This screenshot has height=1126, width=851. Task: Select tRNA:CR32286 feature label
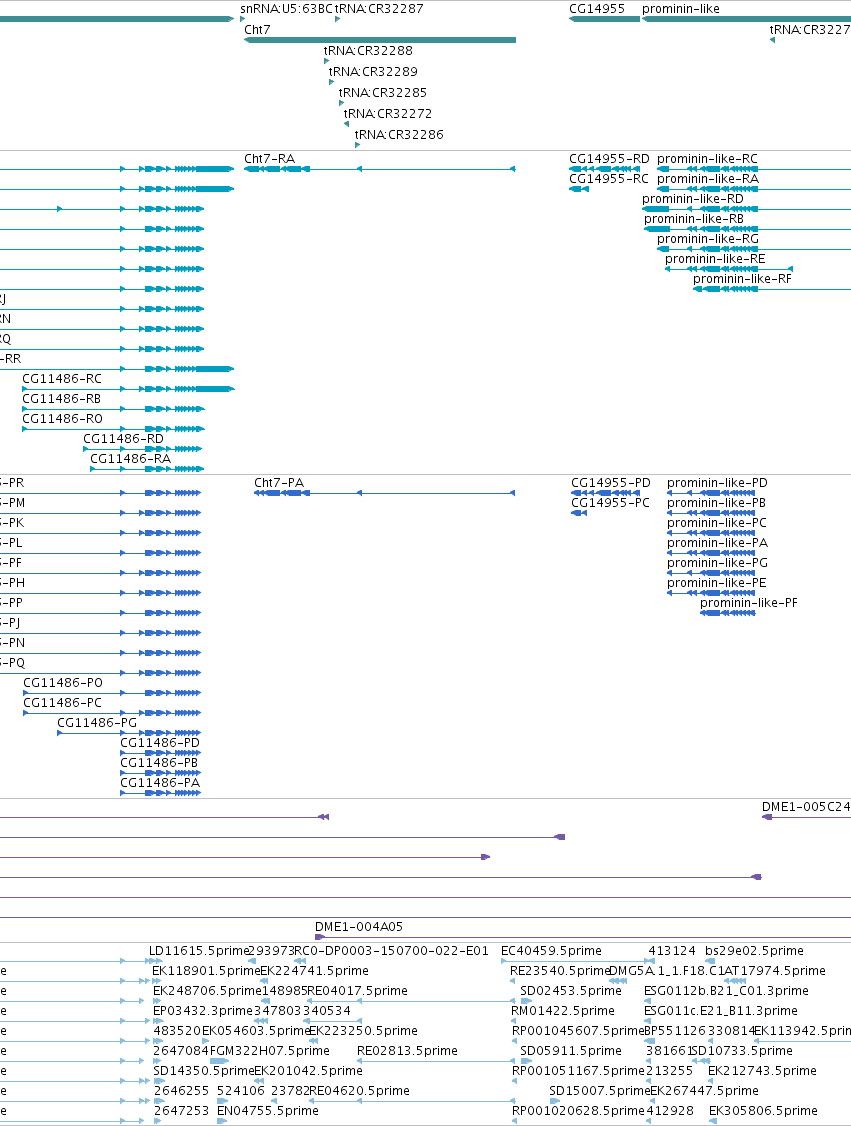pos(399,134)
